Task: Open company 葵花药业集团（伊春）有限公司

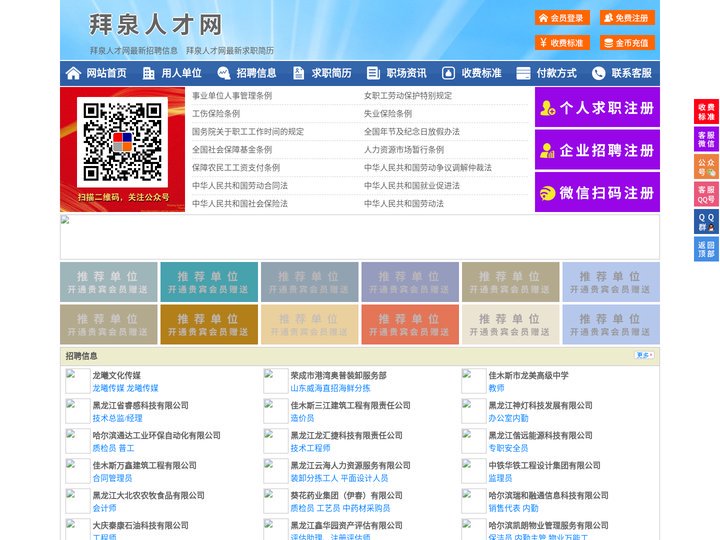Action: pos(346,495)
